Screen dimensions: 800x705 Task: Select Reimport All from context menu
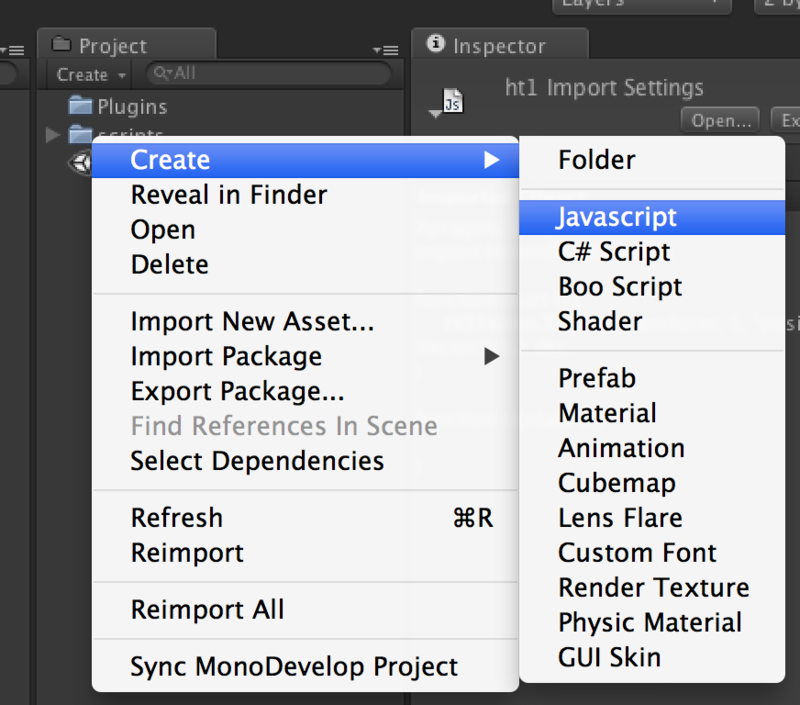tap(208, 609)
